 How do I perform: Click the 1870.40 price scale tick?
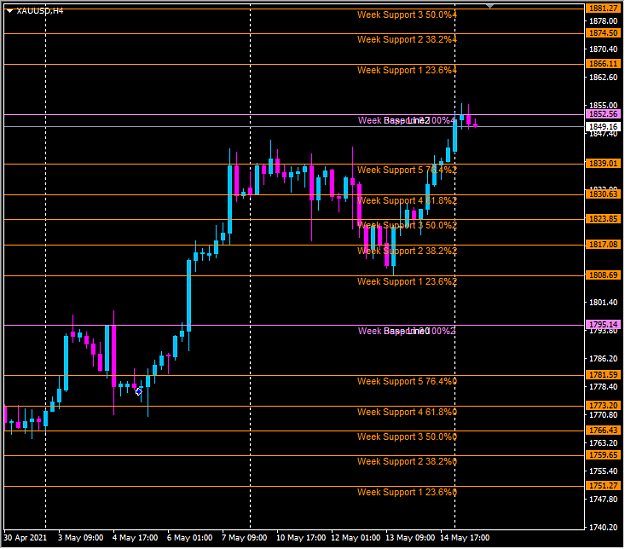click(x=603, y=49)
